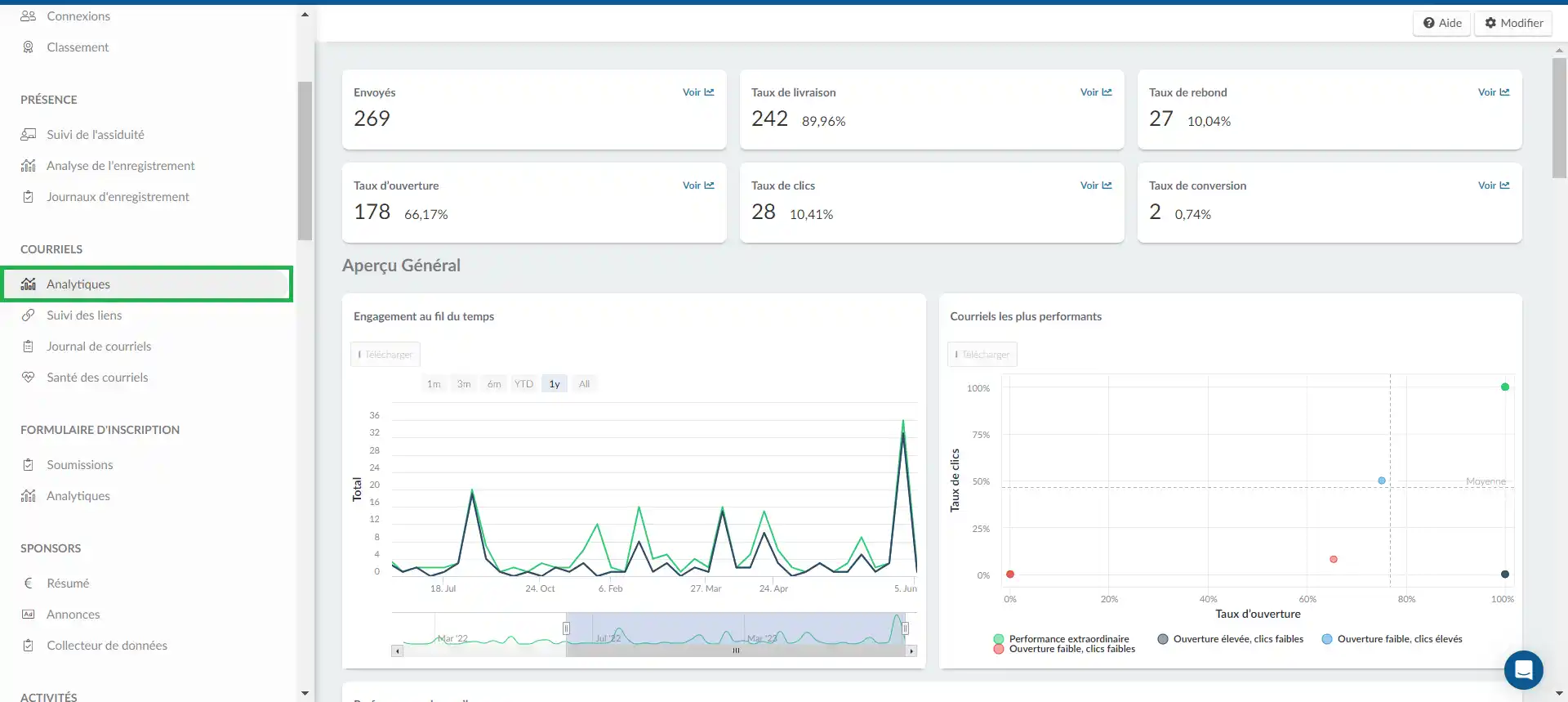The width and height of the screenshot is (1568, 702).
Task: Click the green scatter point at 100%
Action: coord(1505,387)
